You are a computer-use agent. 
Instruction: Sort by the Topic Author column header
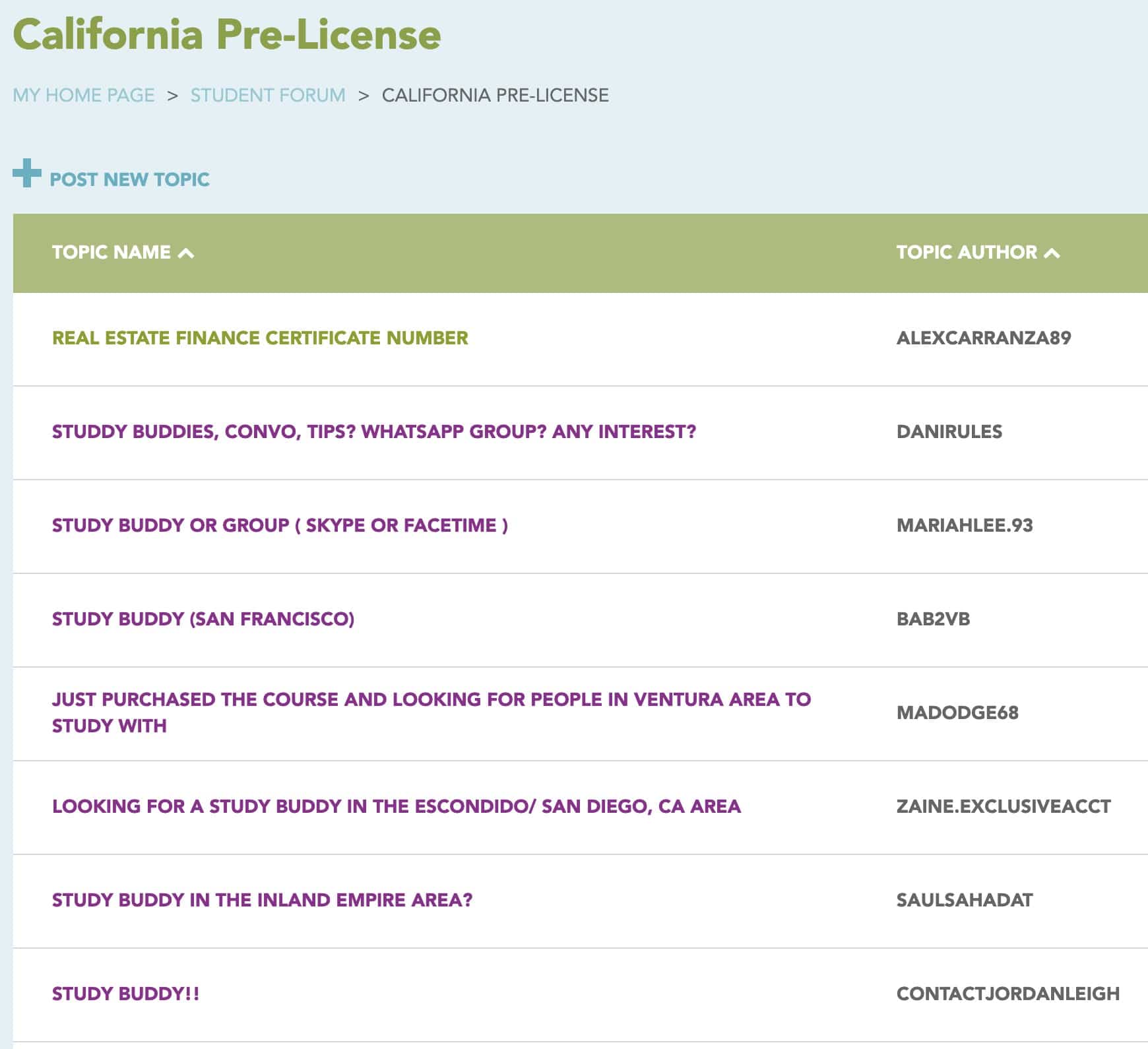(967, 252)
